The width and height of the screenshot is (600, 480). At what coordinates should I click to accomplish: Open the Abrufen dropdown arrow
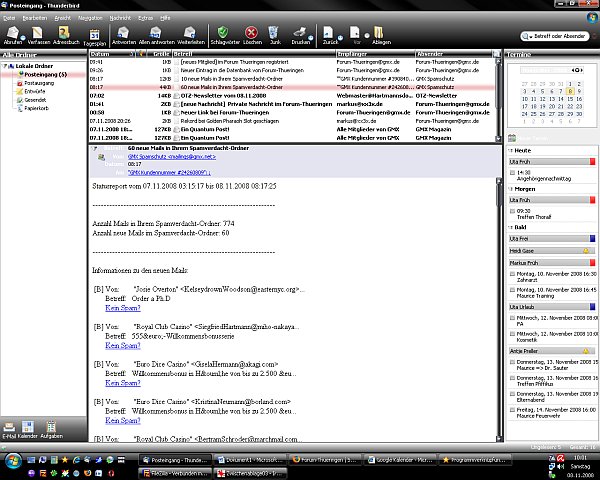click(x=23, y=38)
